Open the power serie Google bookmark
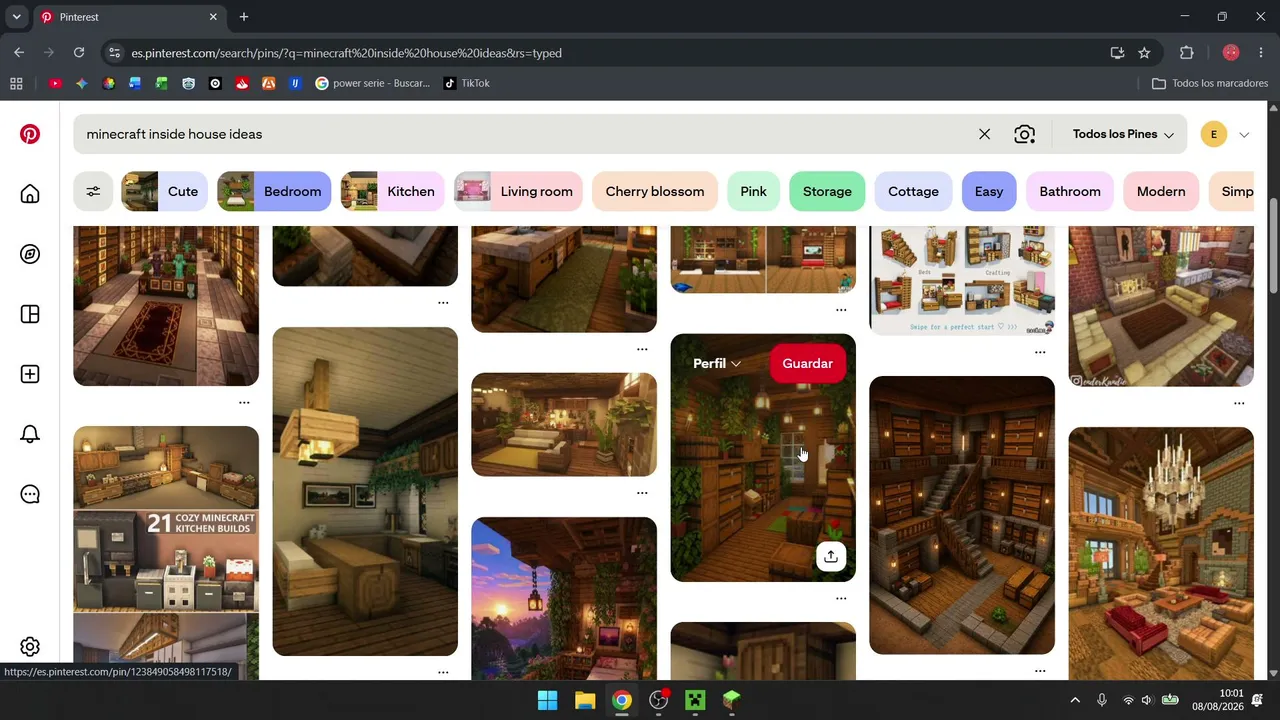This screenshot has width=1280, height=720. click(372, 83)
